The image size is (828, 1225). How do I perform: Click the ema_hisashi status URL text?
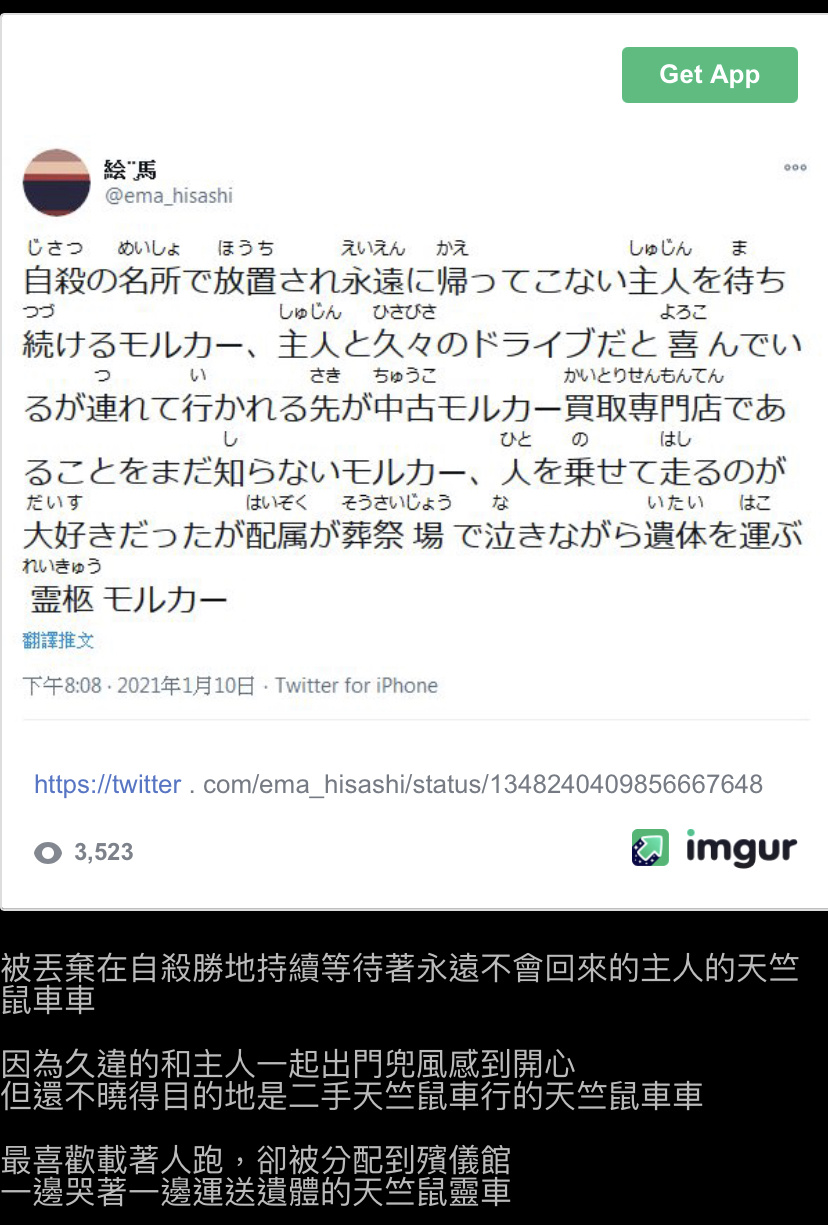(x=483, y=784)
